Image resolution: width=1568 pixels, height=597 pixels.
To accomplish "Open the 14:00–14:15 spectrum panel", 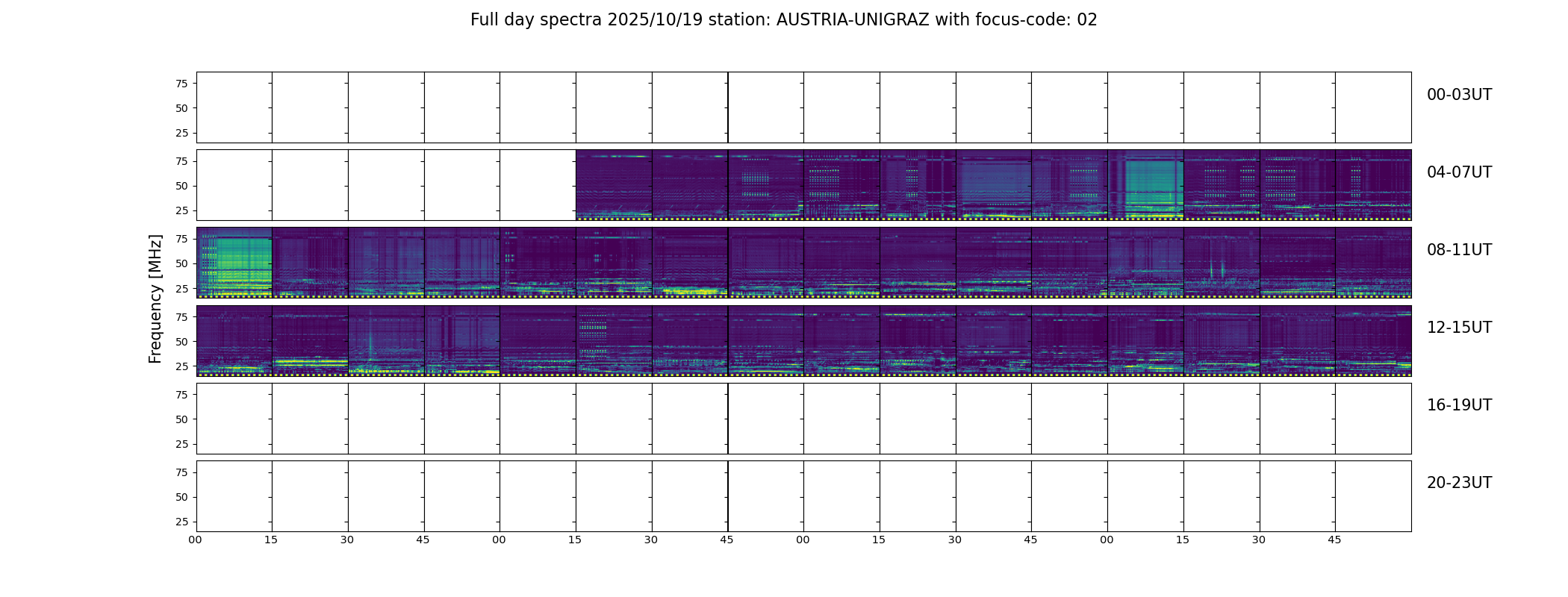I will [x=841, y=340].
